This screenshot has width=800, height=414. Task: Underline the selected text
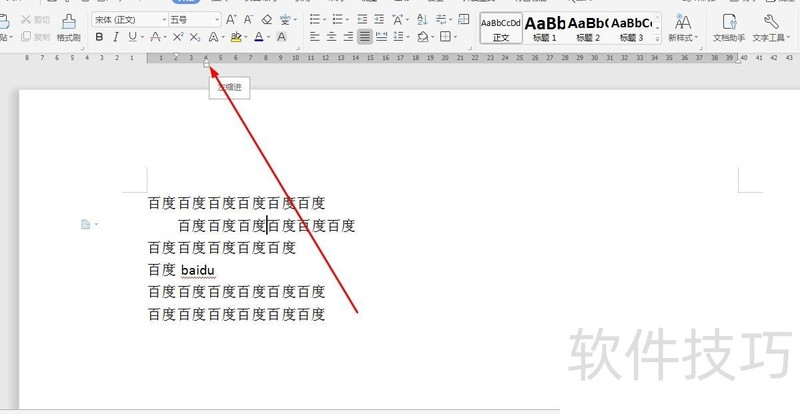point(133,37)
